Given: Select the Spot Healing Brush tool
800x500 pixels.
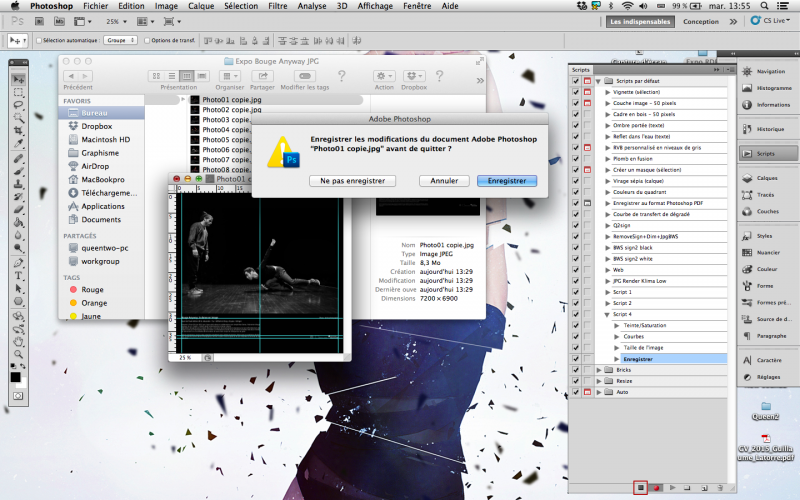Looking at the screenshot, I should coord(18,159).
